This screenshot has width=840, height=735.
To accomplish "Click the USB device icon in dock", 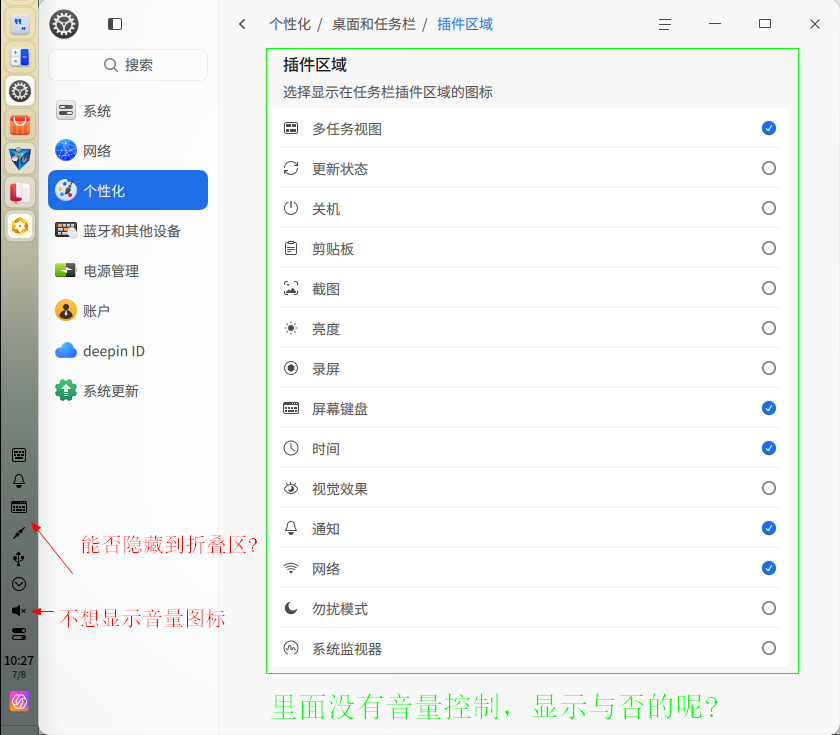I will [19, 559].
